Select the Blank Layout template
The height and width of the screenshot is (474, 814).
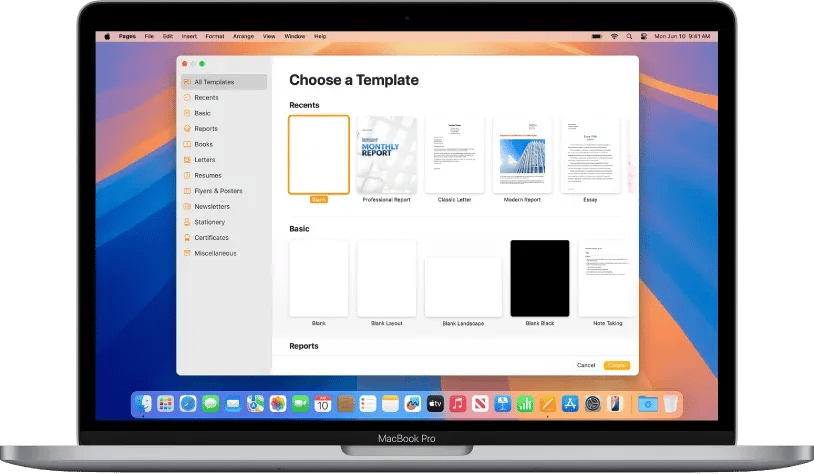387,278
